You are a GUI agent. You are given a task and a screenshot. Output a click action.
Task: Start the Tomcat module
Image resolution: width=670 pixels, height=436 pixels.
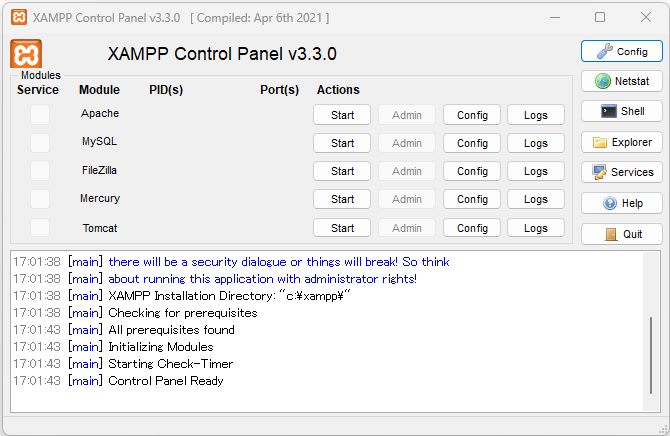coord(342,228)
